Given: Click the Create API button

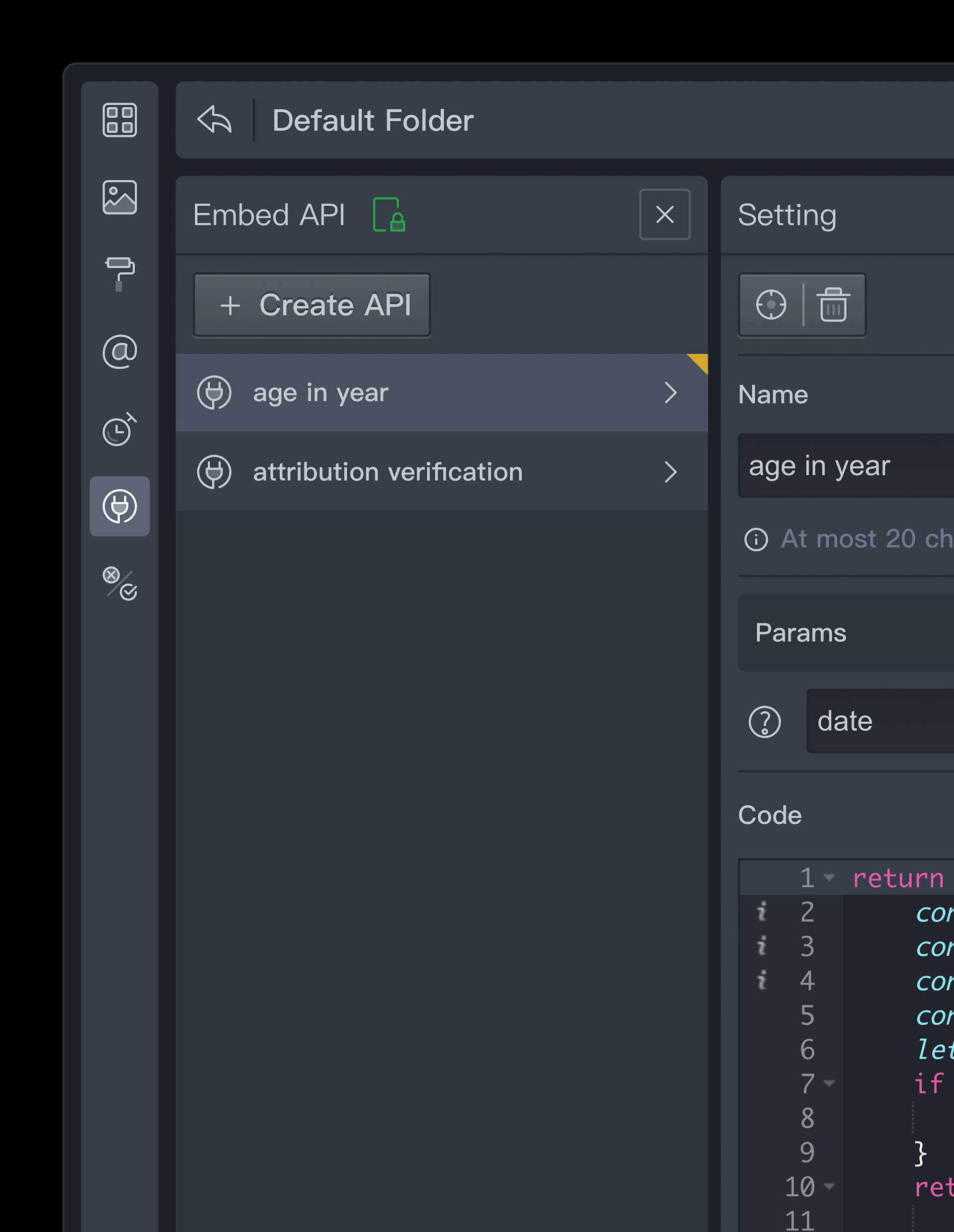Looking at the screenshot, I should click(312, 305).
